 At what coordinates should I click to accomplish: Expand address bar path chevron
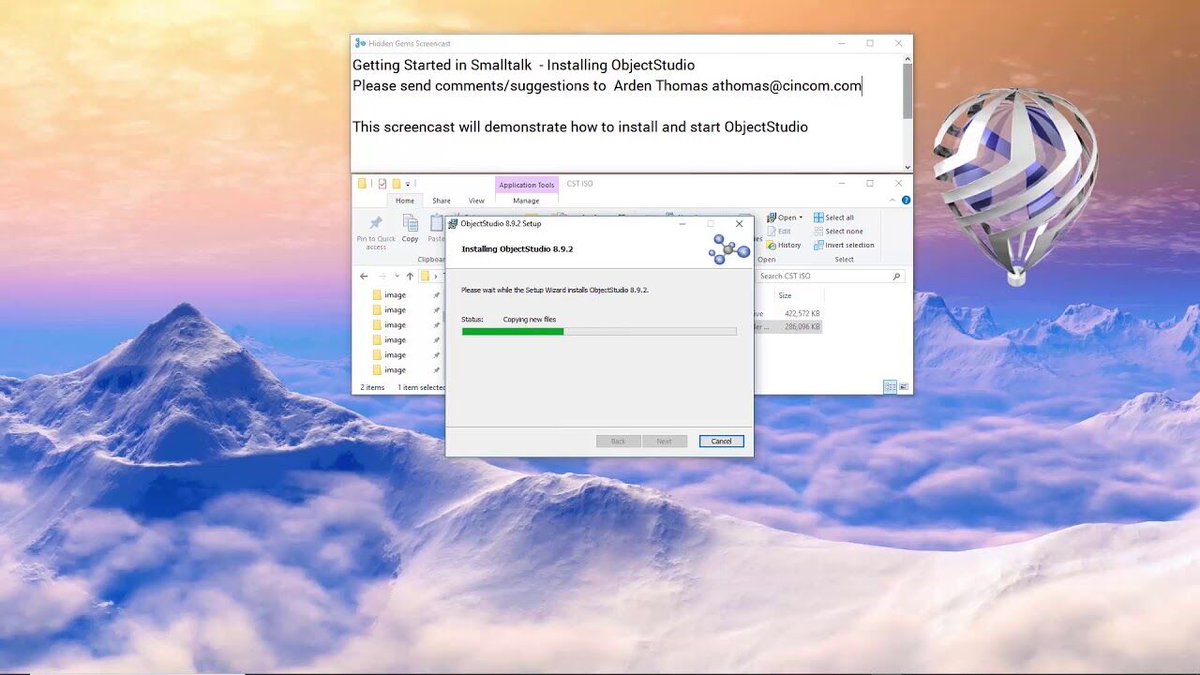[437, 276]
